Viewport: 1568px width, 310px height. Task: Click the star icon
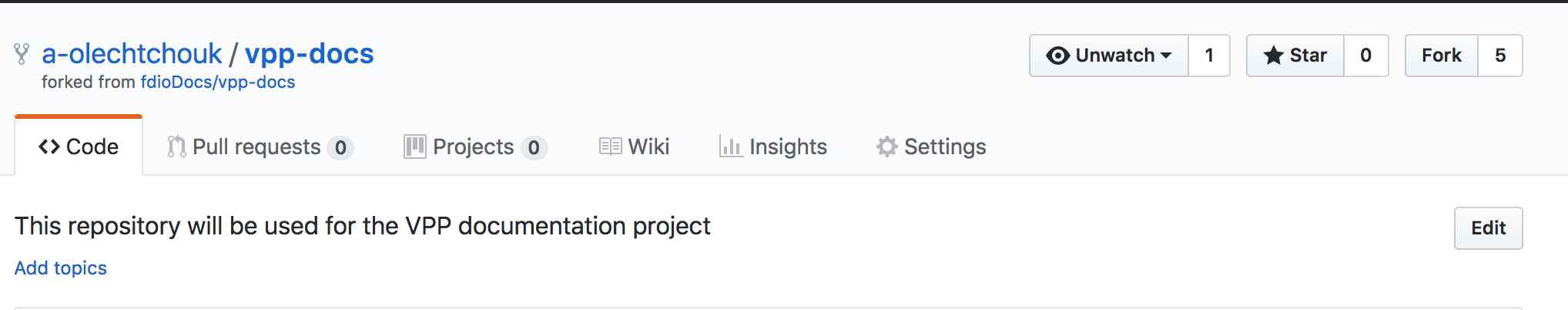[1274, 56]
